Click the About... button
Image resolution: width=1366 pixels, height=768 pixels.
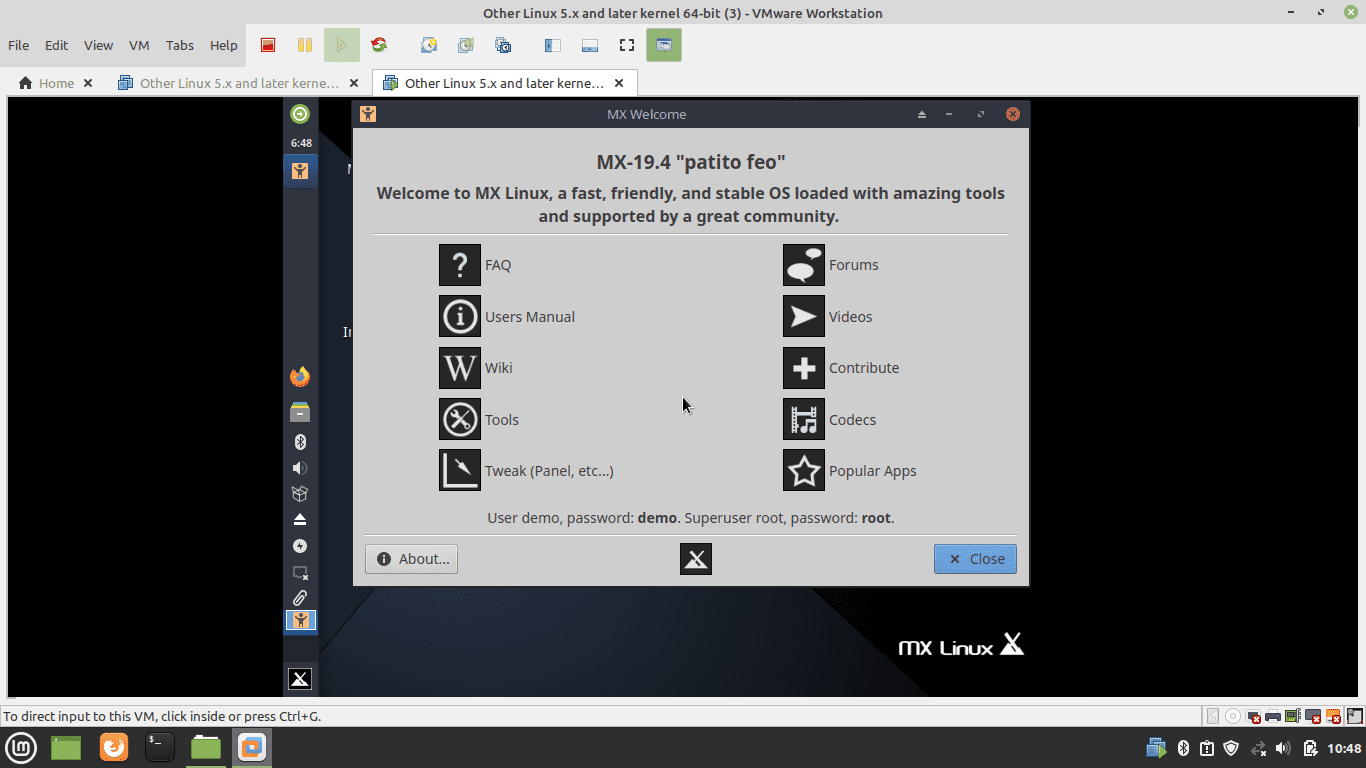[411, 559]
